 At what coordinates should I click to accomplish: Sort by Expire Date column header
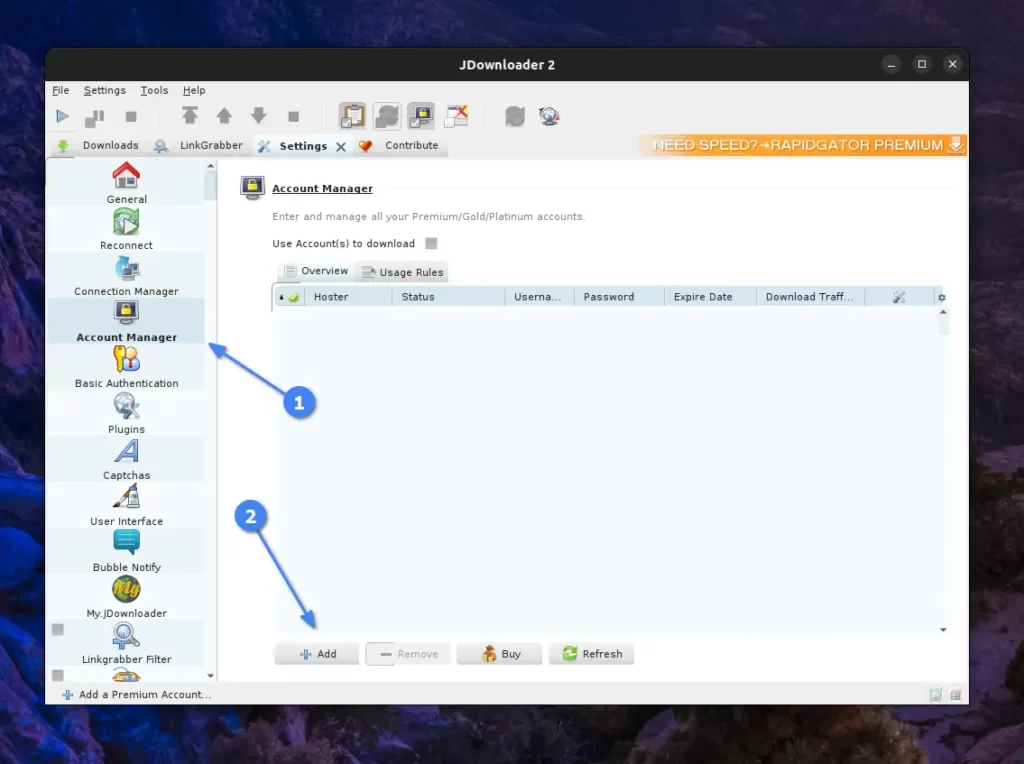711,296
